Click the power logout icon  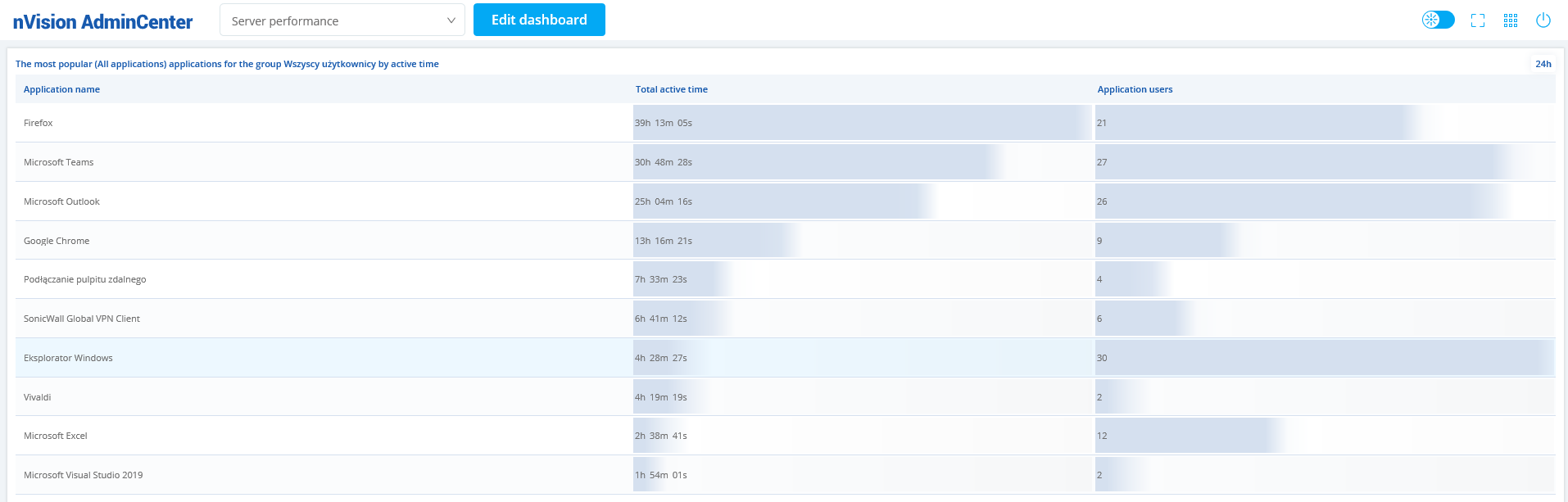pyautogui.click(x=1543, y=20)
